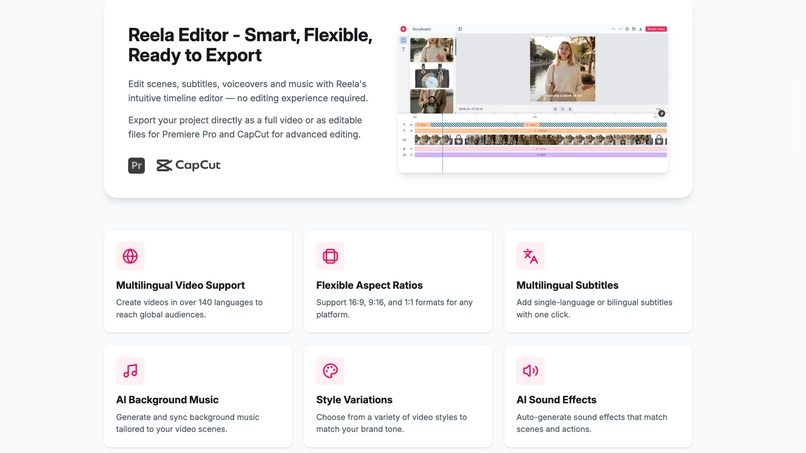Select the third storyboard thumbnail holding a bag
Image resolution: width=806 pixels, height=453 pixels.
point(432,101)
